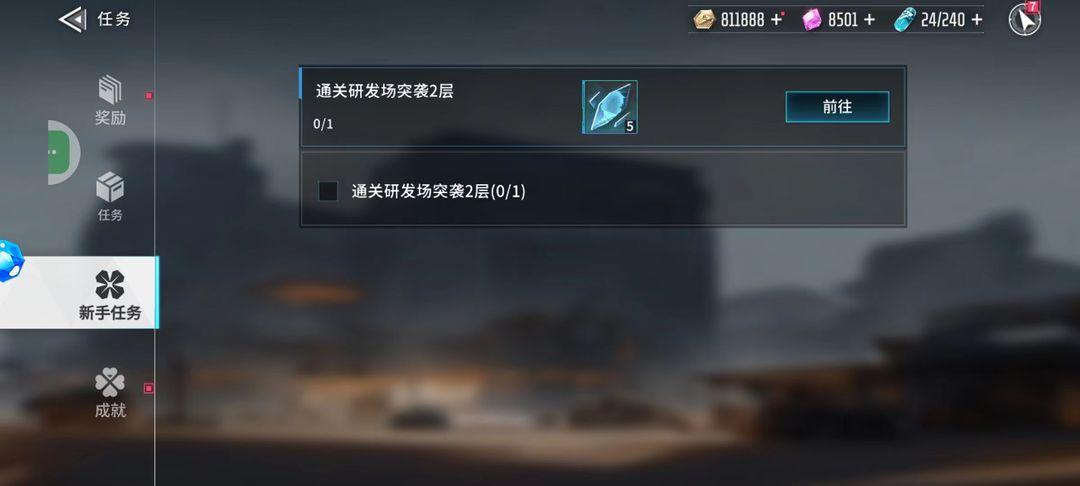Image resolution: width=1080 pixels, height=486 pixels.
Task: Tap the blue gem at left edge
Action: point(10,260)
